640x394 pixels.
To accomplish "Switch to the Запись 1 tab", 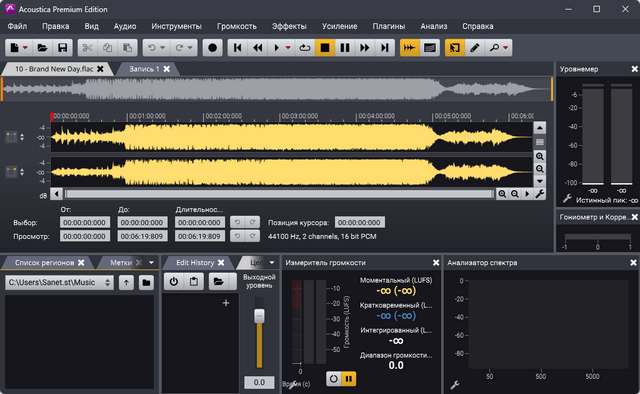I will click(144, 69).
